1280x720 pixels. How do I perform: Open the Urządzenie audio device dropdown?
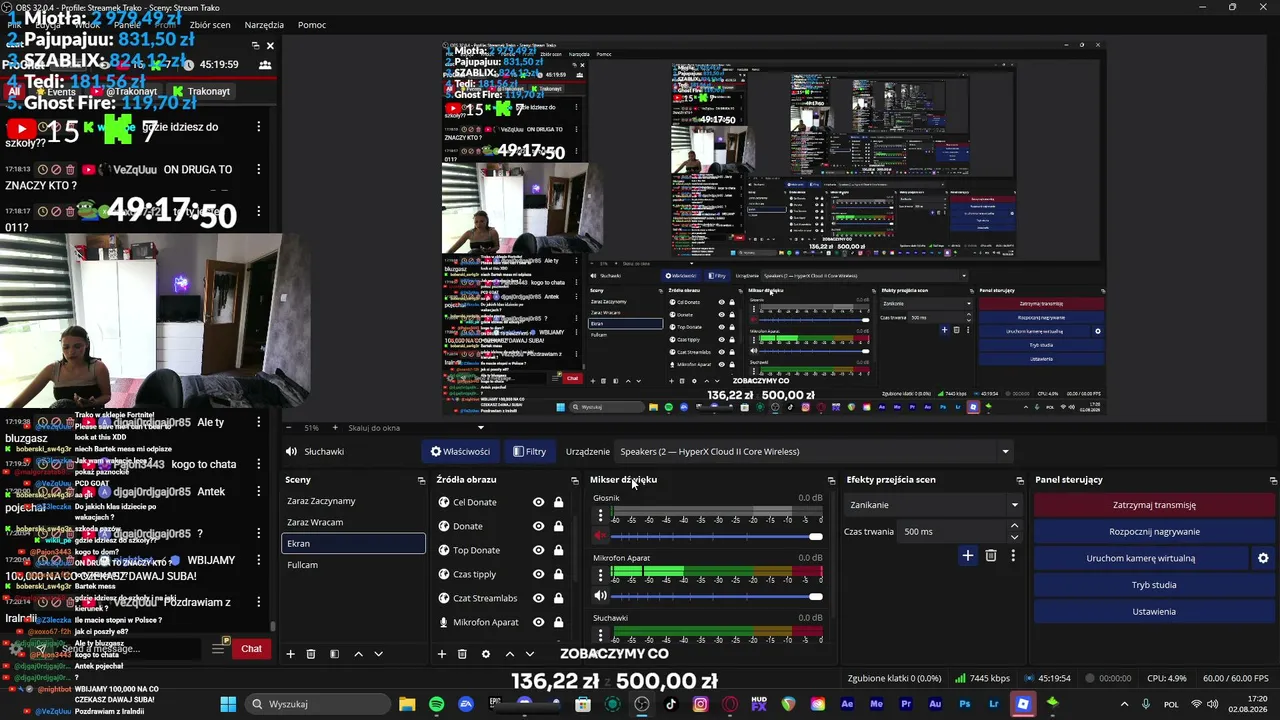click(x=812, y=452)
